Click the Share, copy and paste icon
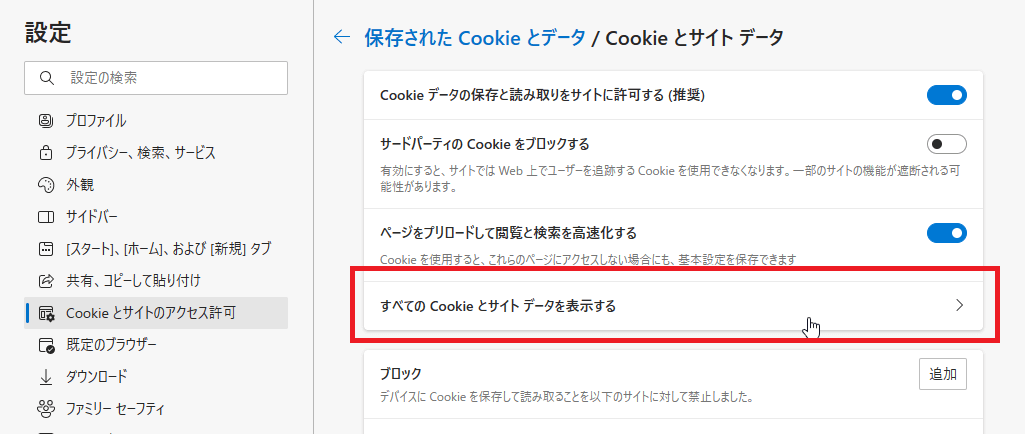The height and width of the screenshot is (434, 1025). (45, 281)
